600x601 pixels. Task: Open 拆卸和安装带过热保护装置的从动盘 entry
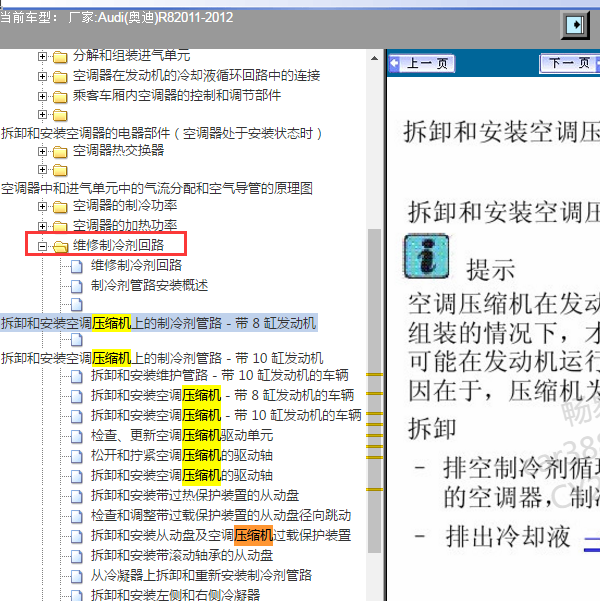[x=195, y=495]
